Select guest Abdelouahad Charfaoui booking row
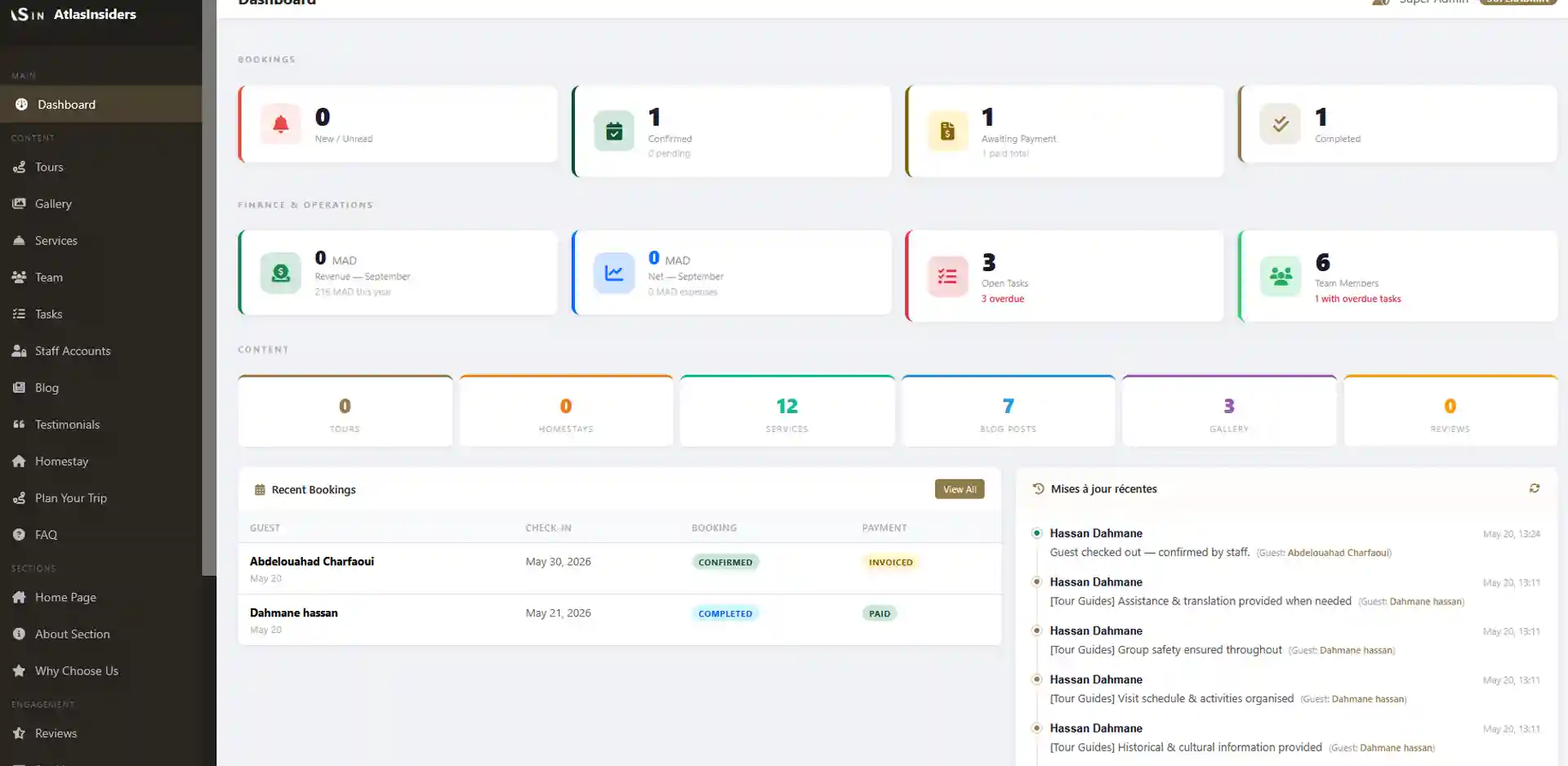 coord(620,568)
